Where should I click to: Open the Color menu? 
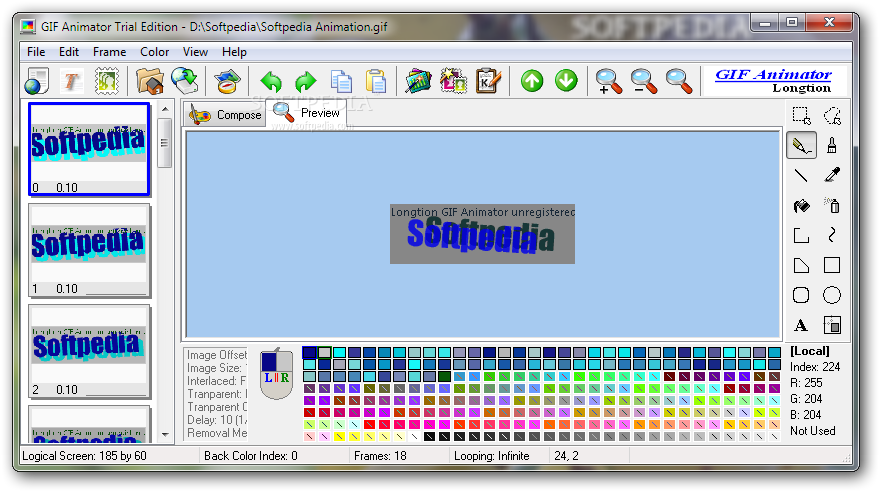click(x=154, y=52)
